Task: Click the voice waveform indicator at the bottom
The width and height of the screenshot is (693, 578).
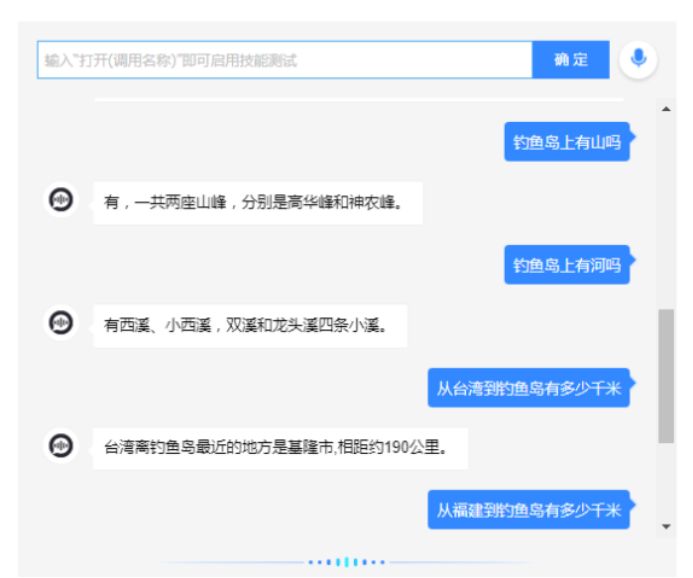Action: pos(346,562)
